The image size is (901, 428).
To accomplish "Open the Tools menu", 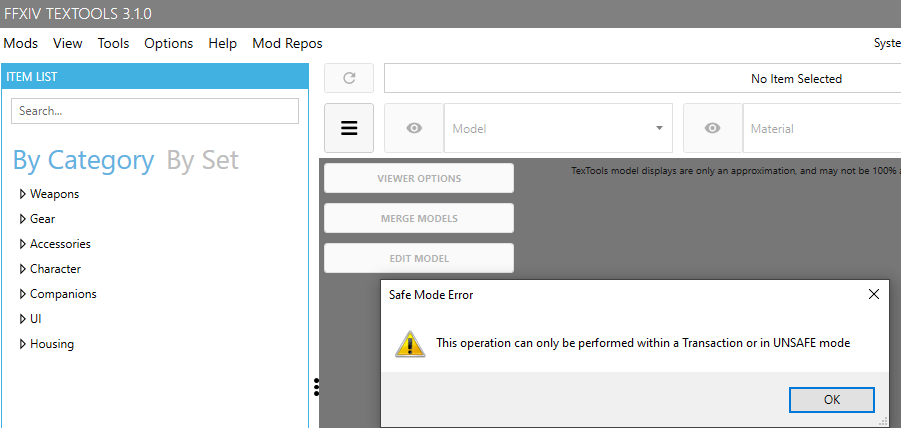I will [x=113, y=43].
